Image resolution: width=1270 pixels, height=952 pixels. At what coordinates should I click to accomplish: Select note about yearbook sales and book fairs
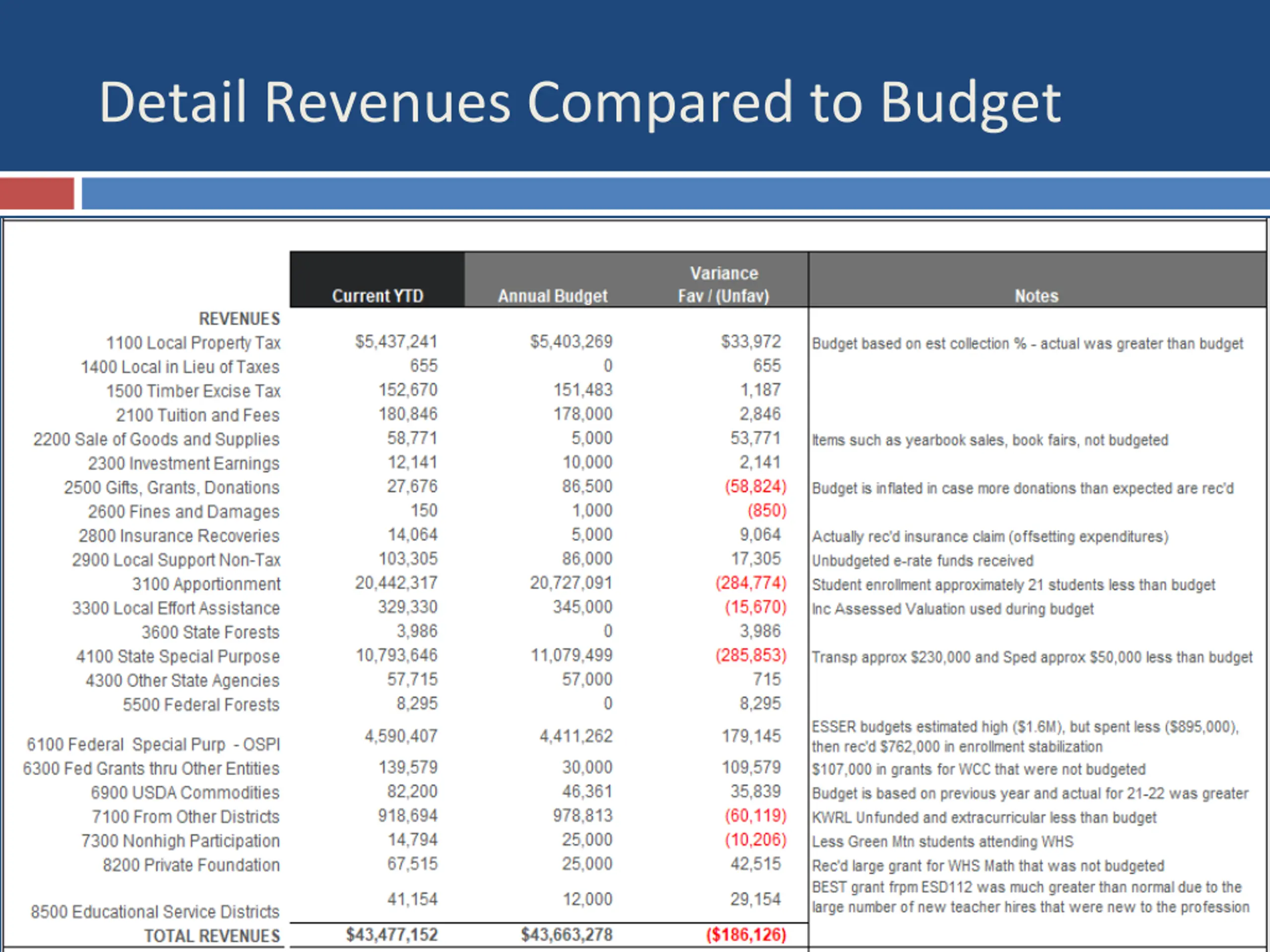[x=990, y=440]
